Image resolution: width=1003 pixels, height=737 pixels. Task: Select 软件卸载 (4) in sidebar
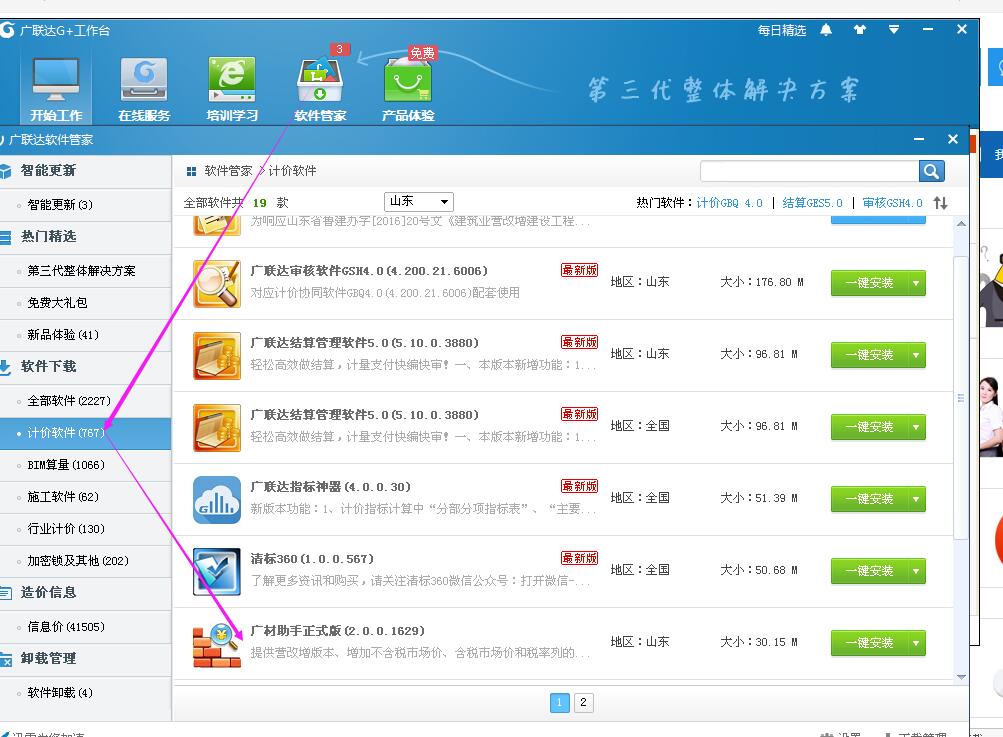click(x=85, y=693)
